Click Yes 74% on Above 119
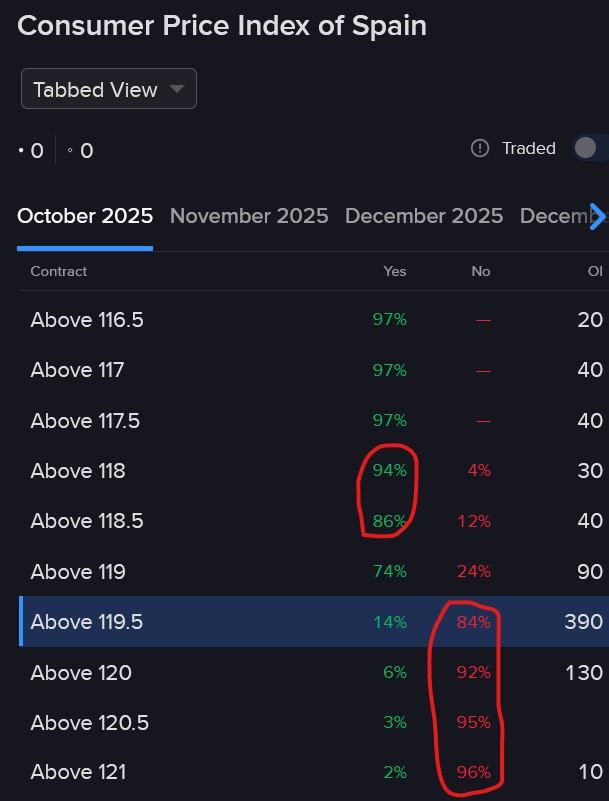Image resolution: width=609 pixels, height=801 pixels. [390, 571]
